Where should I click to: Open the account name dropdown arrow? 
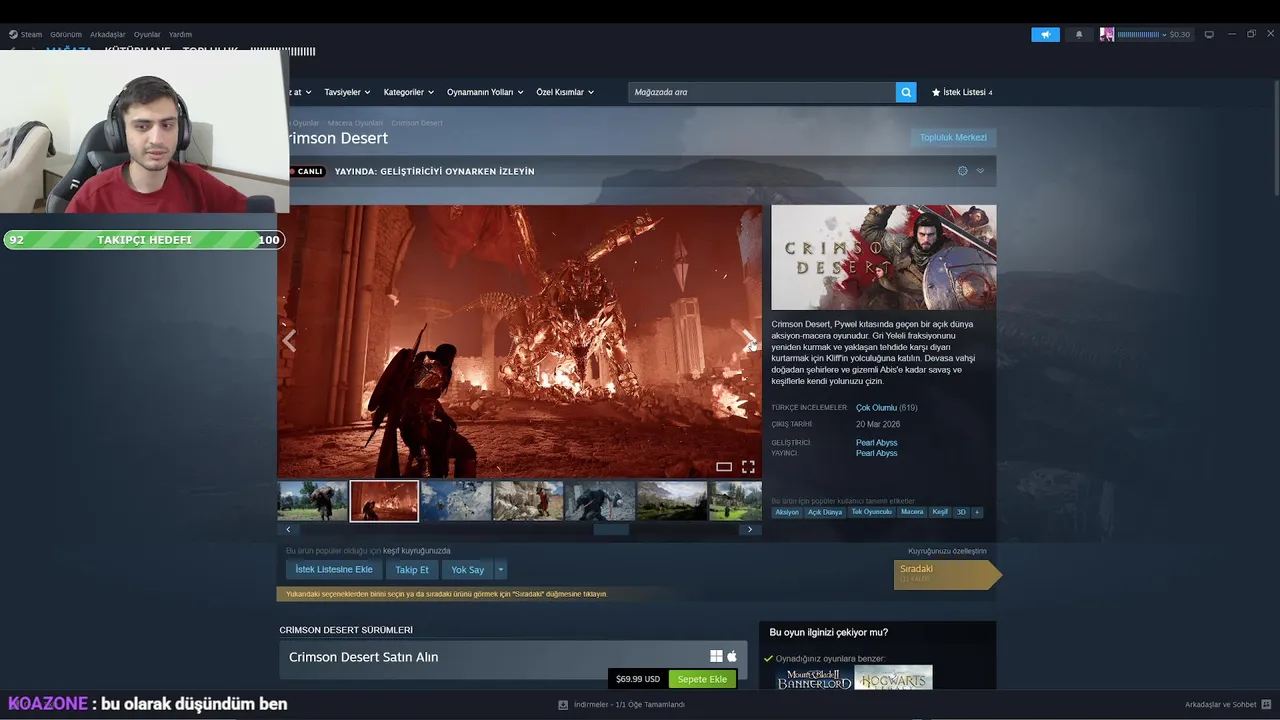point(1164,35)
